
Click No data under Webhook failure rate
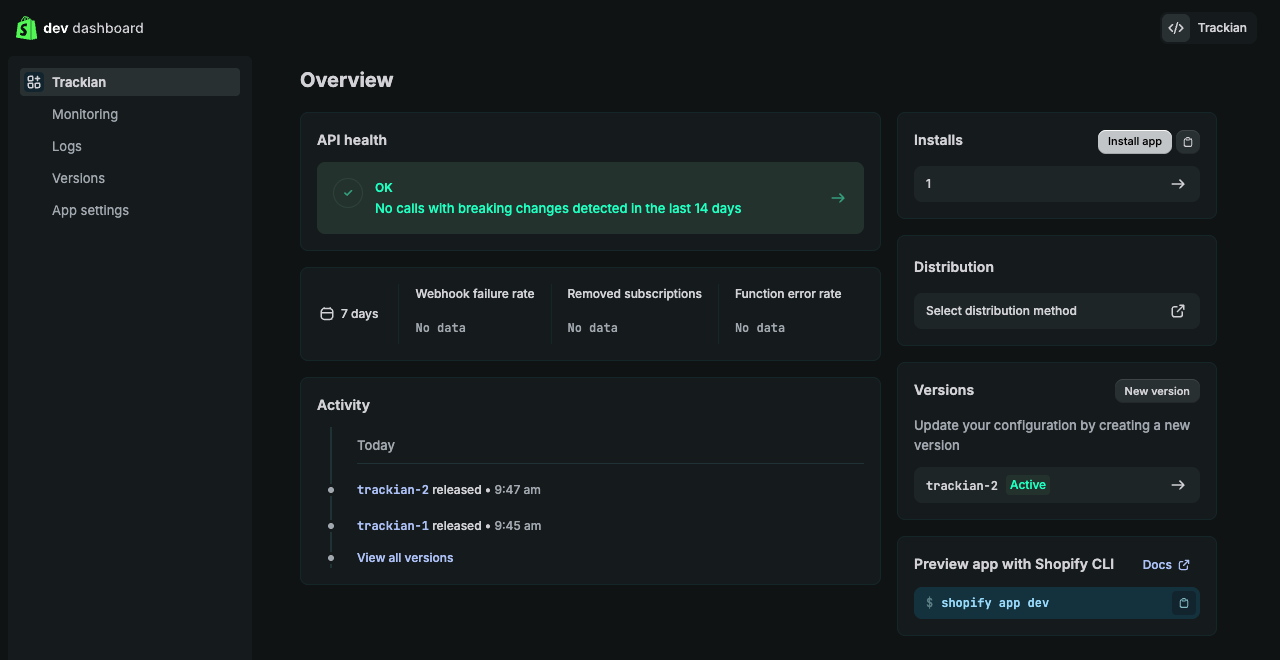coord(441,328)
